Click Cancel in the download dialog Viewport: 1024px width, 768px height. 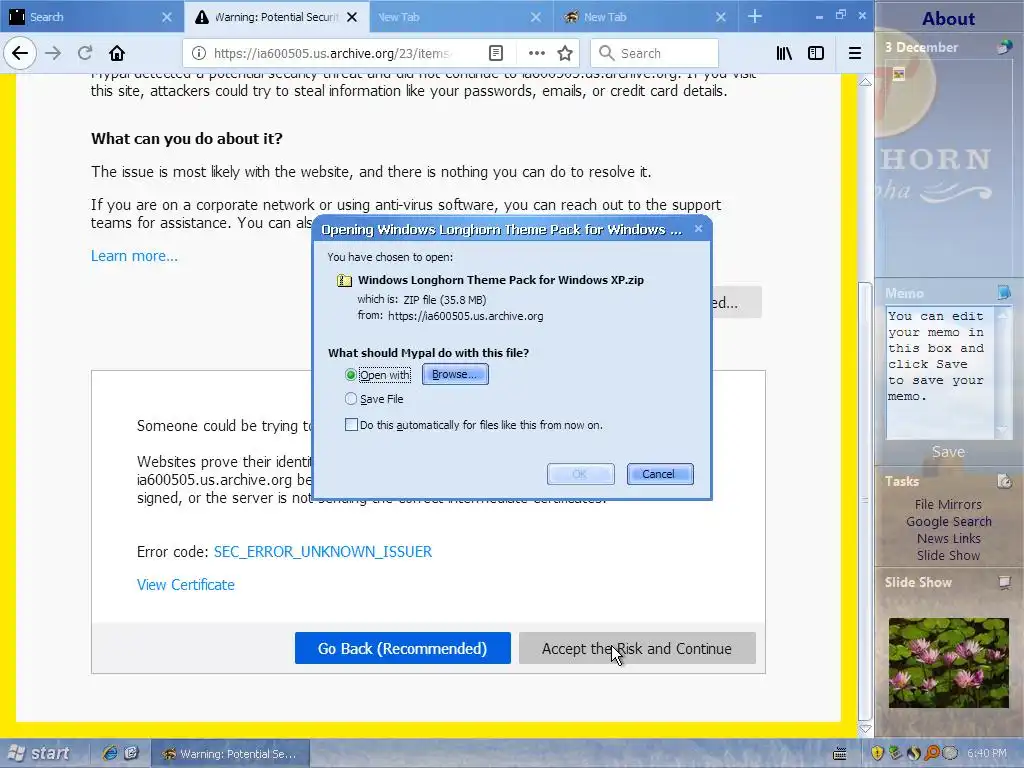pyautogui.click(x=660, y=474)
